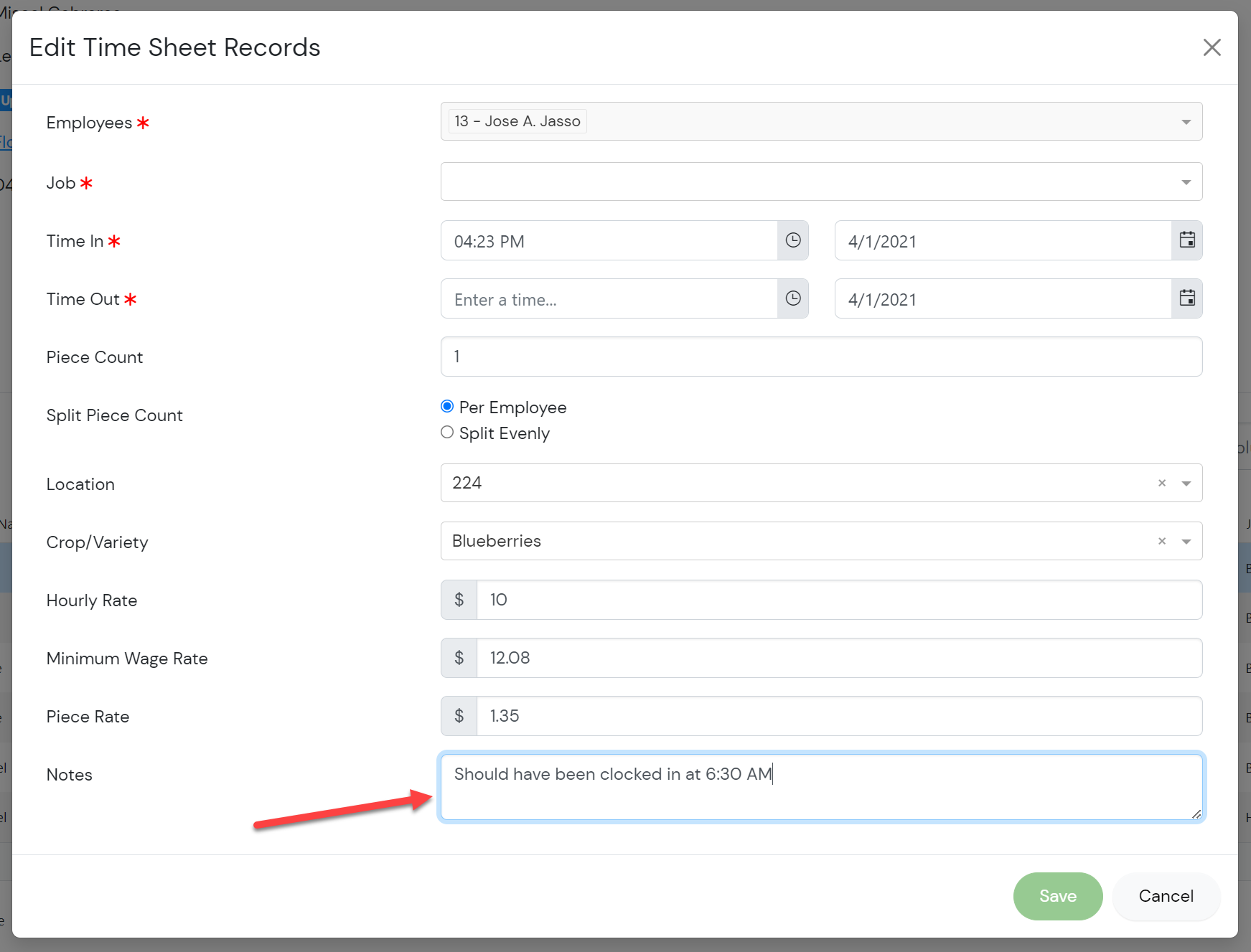1251x952 pixels.
Task: Clear the Blueberries crop selection
Action: (x=1161, y=542)
